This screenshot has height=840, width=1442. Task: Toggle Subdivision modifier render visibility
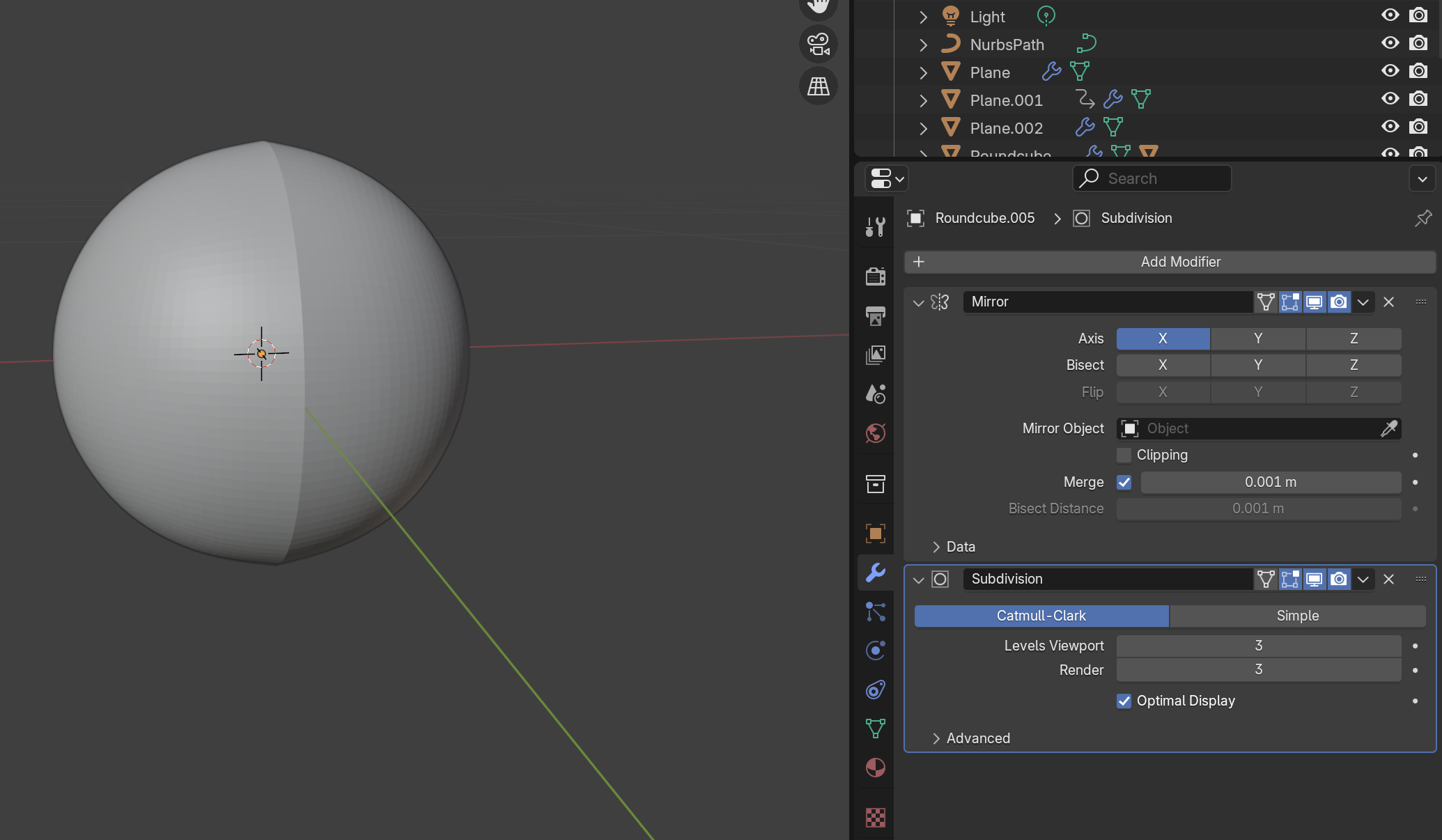1339,579
